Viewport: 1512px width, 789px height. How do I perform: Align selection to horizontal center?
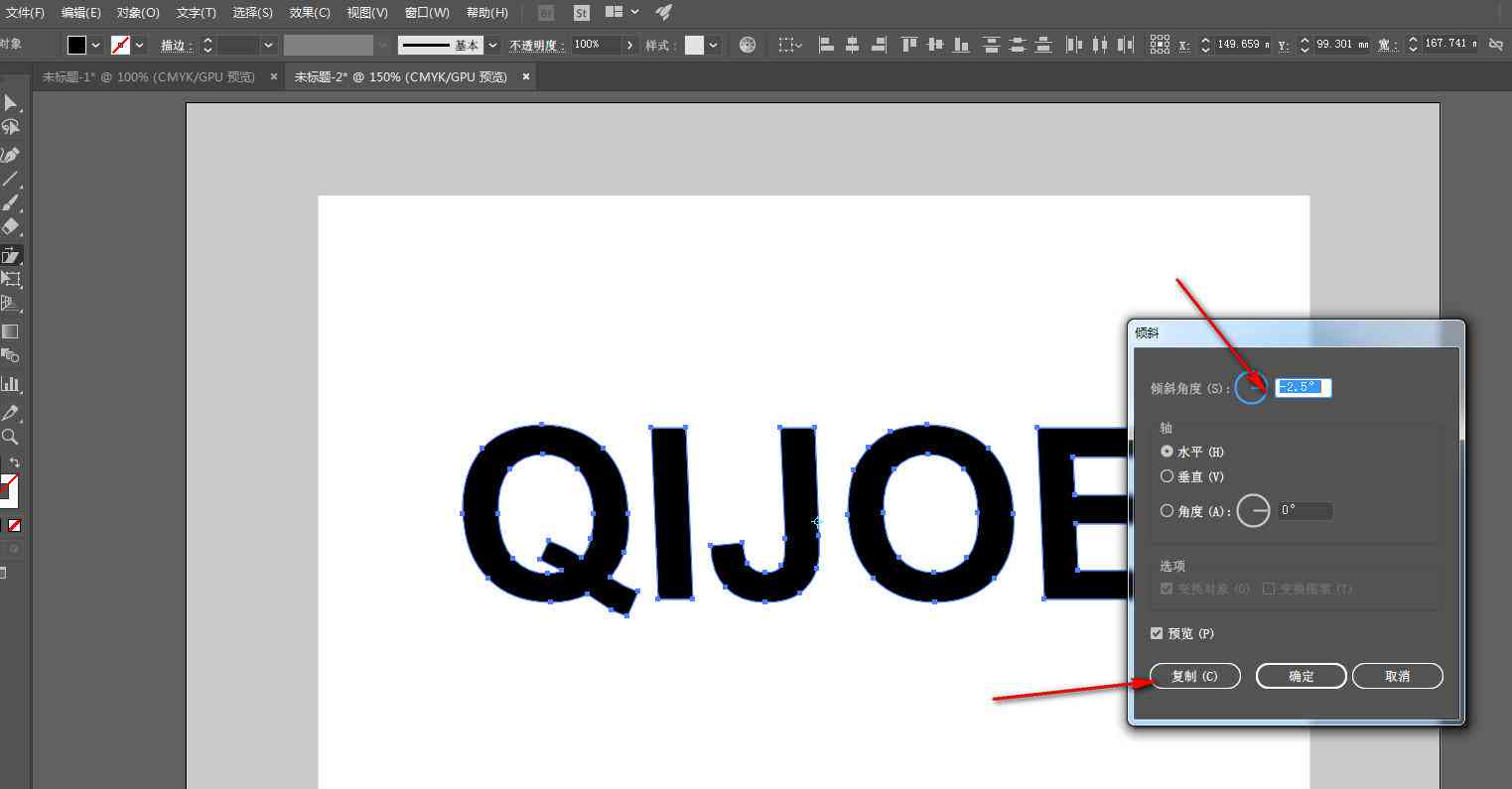pos(852,45)
